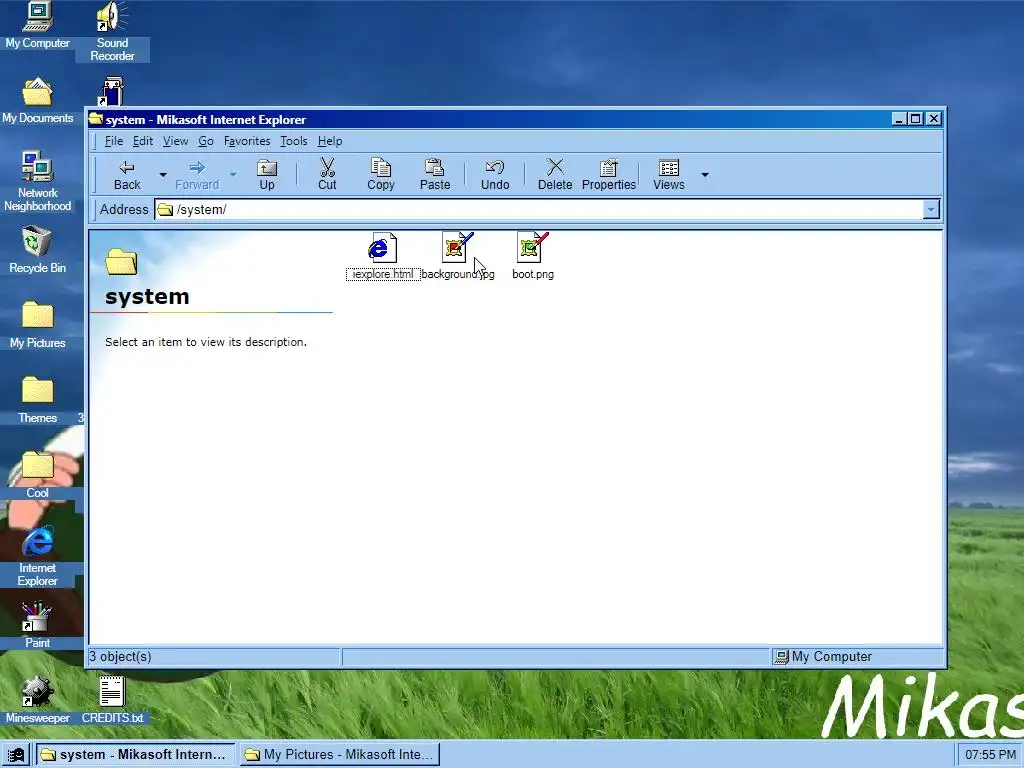Click the taskbar clock 07:55 PM
The width and height of the screenshot is (1024, 768).
[x=990, y=755]
